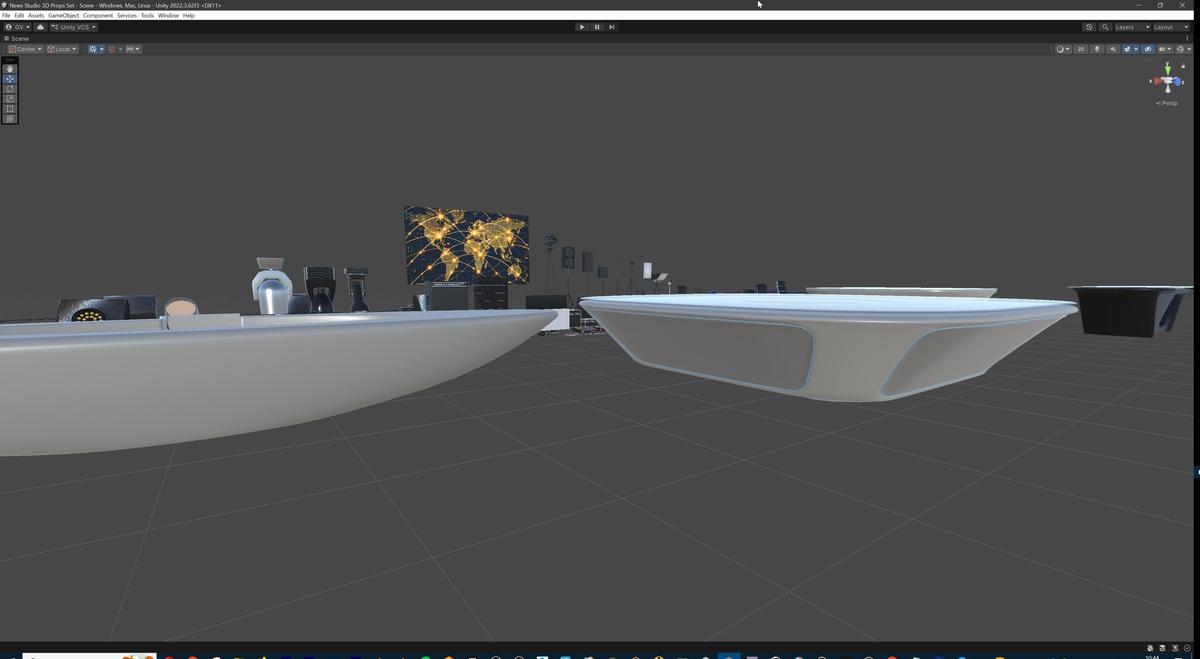Open the Center pivot dropdown

click(26, 49)
